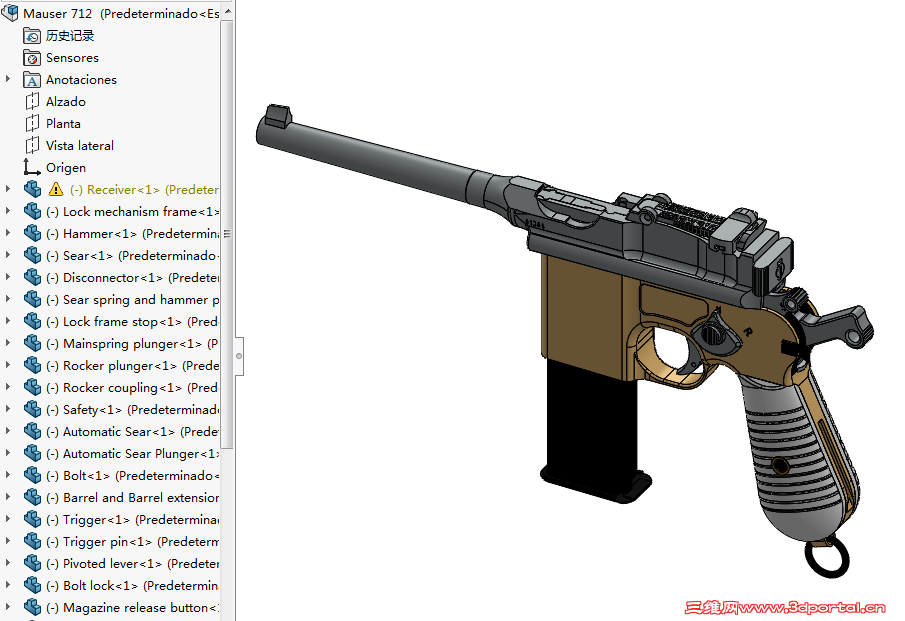Expand the Hammer<1> component node
Screen dimensions: 905x621
pyautogui.click(x=8, y=233)
